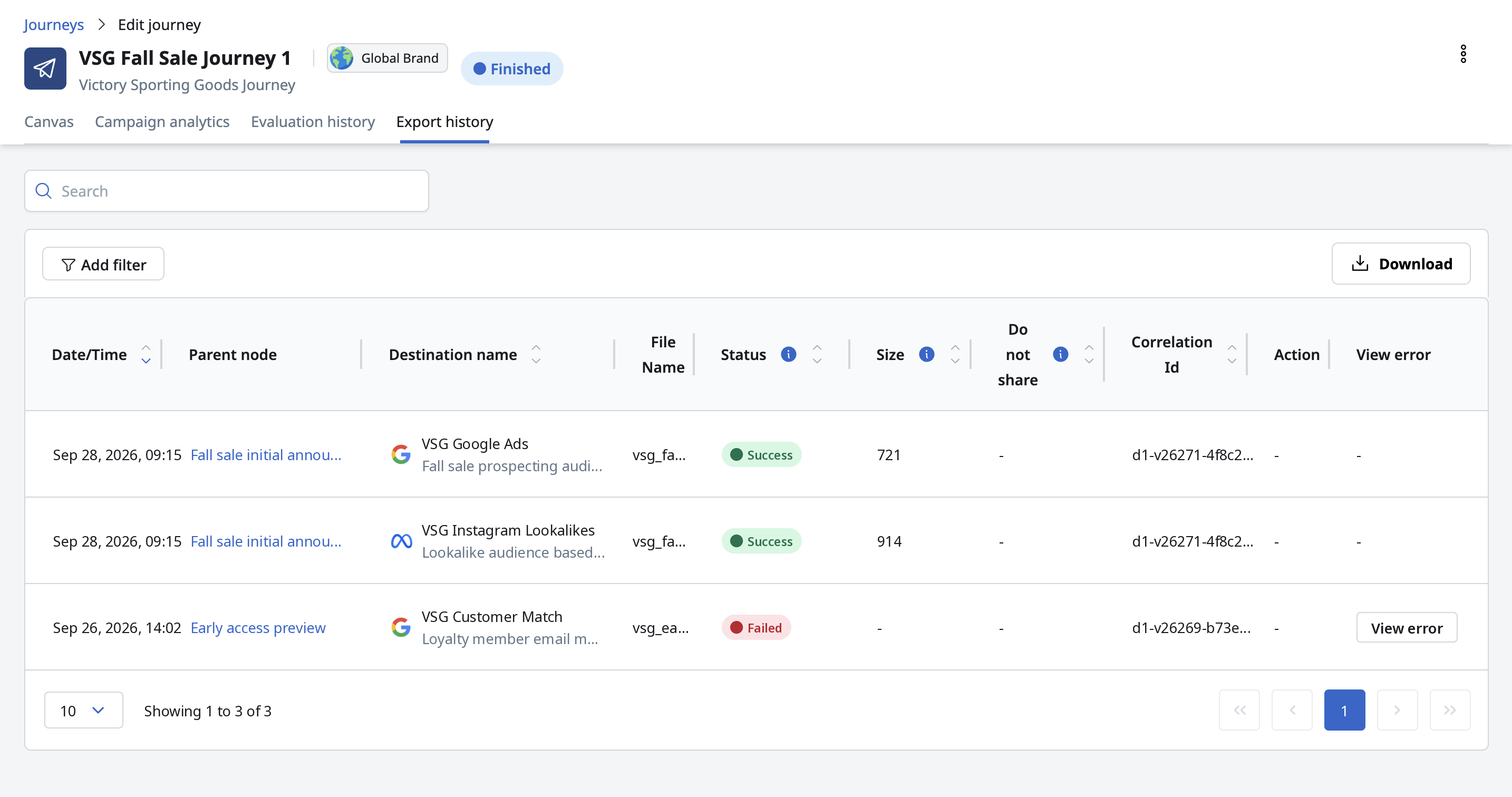This screenshot has width=1512, height=797.
Task: Click the Size column info icon
Action: coord(926,354)
